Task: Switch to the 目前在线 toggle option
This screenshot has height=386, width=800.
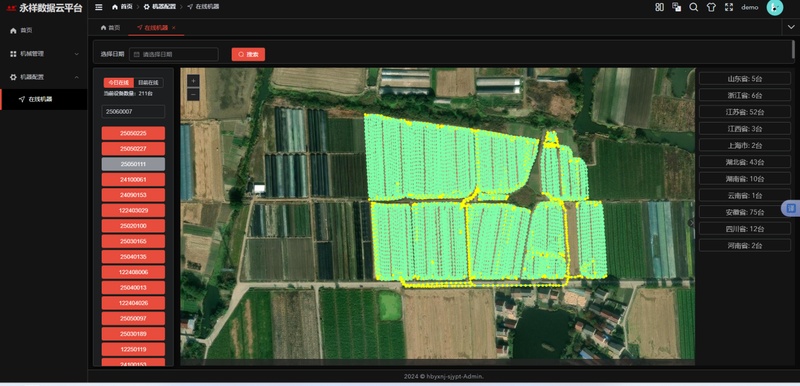Action: [x=148, y=83]
